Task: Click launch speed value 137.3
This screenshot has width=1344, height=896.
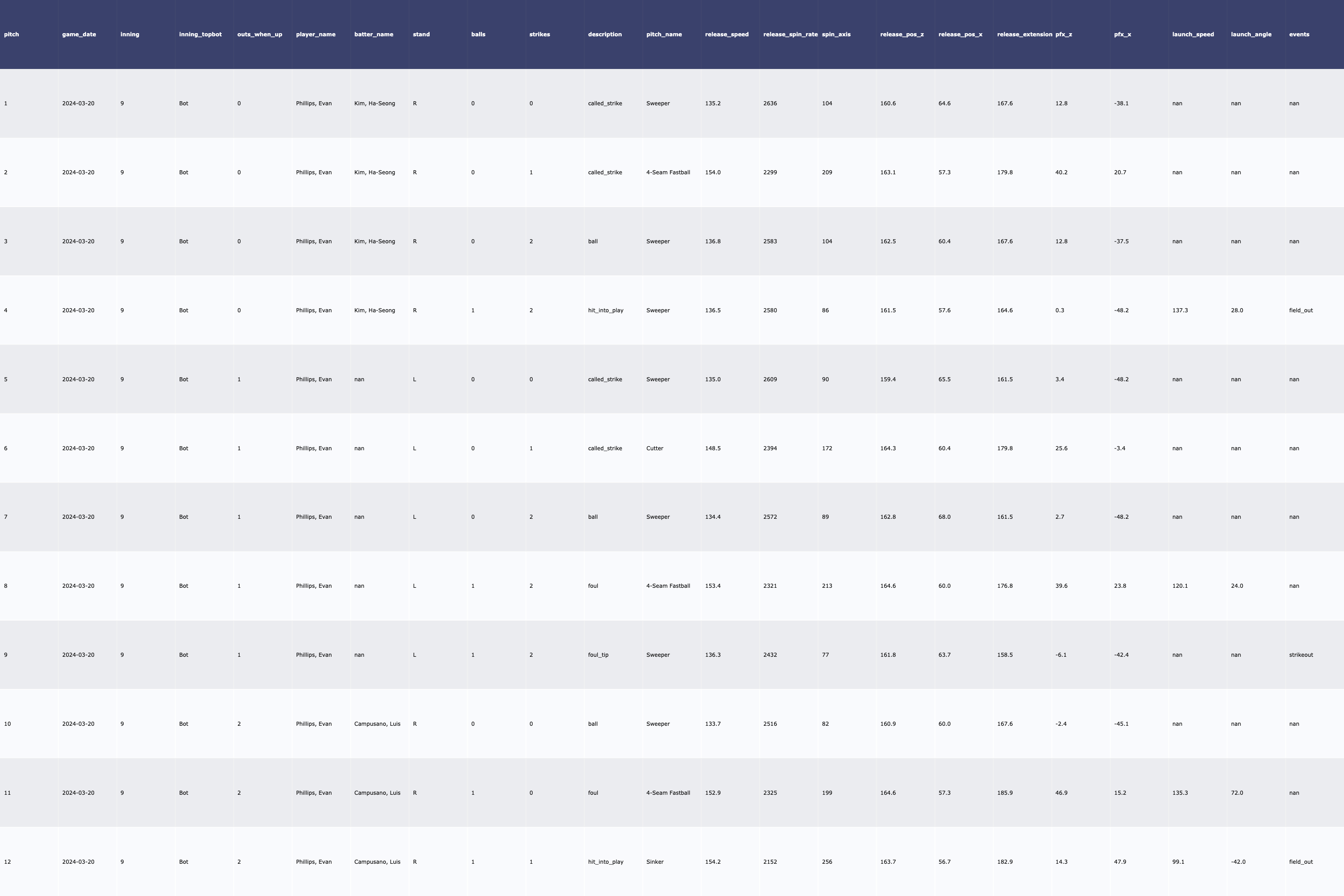Action: 1180,310
